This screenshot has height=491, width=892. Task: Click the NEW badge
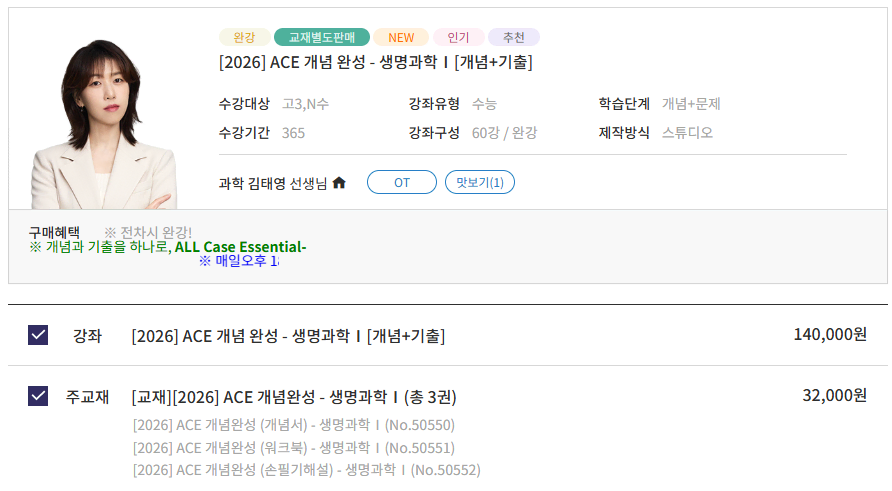401,38
